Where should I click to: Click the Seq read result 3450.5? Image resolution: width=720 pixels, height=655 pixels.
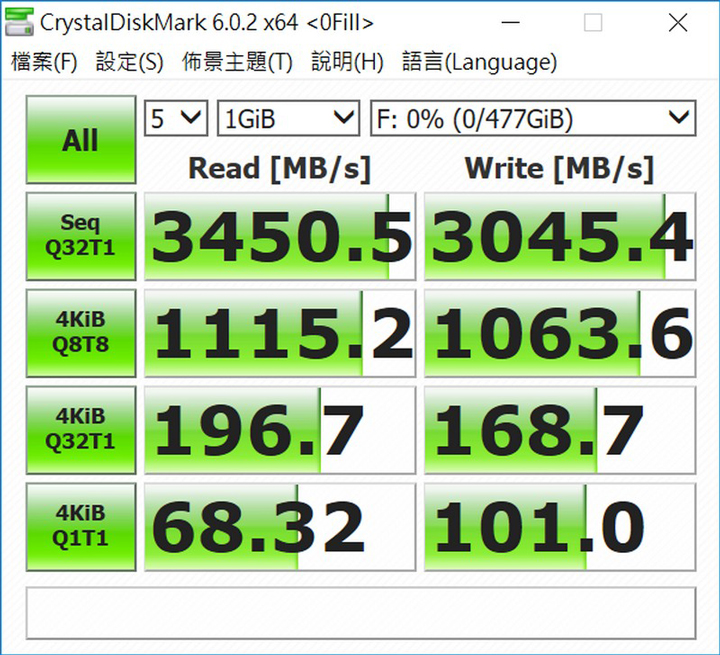280,236
